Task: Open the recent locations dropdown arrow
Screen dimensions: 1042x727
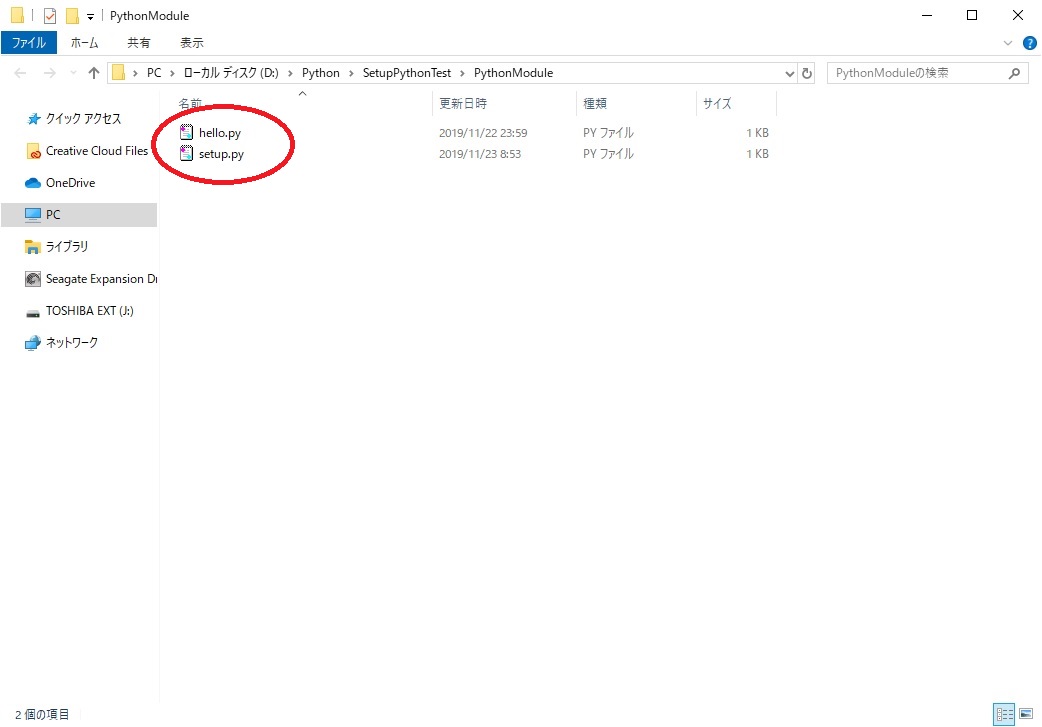Action: [x=72, y=73]
